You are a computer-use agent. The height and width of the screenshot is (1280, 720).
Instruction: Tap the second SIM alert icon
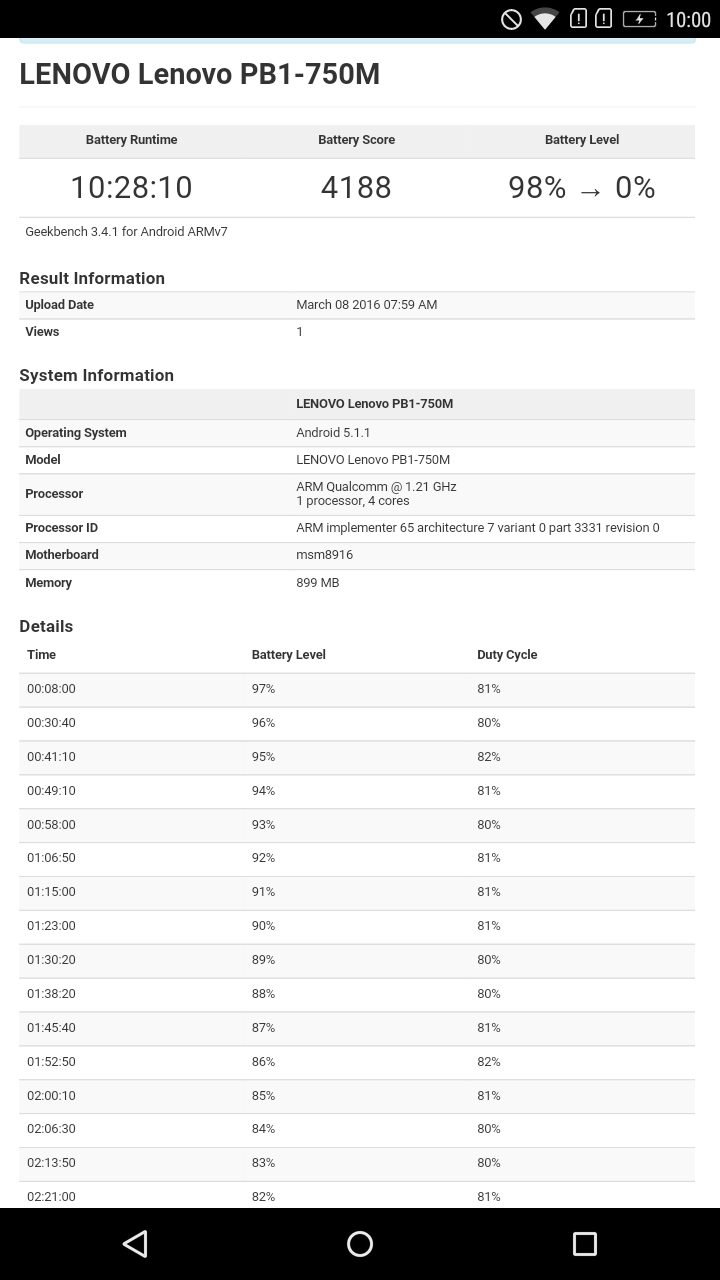(x=603, y=18)
